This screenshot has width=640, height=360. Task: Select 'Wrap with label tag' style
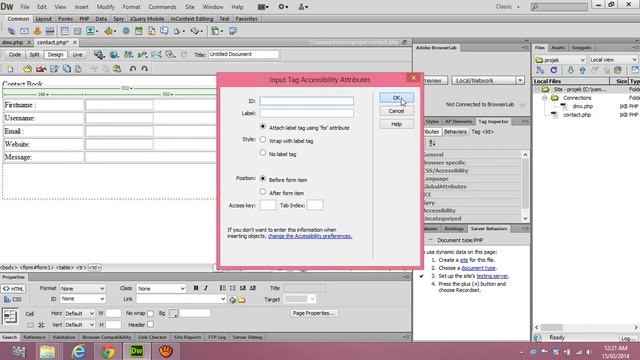(x=263, y=140)
